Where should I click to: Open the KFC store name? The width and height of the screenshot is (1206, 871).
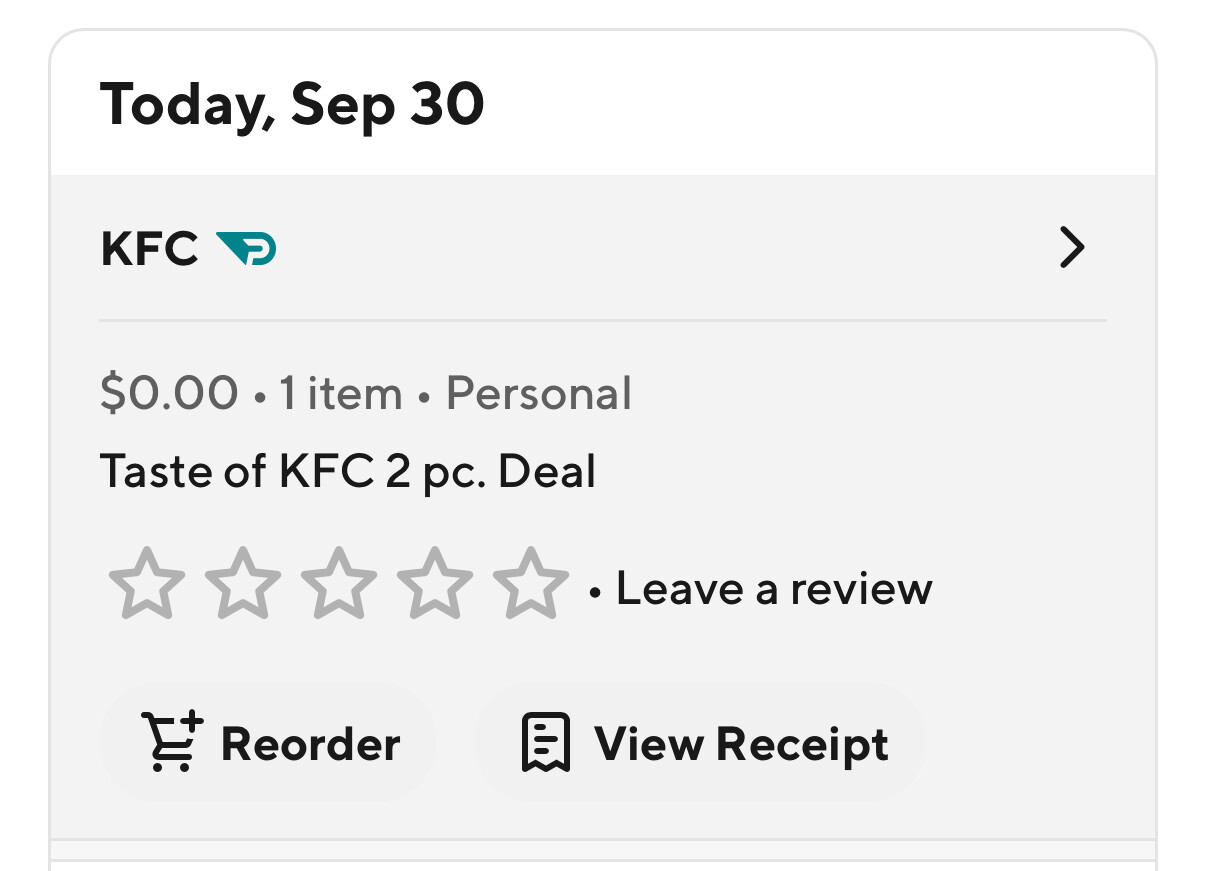click(x=150, y=248)
